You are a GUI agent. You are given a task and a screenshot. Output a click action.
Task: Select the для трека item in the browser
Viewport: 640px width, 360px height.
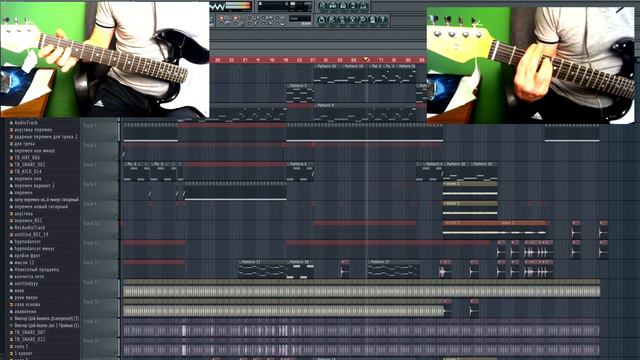click(24, 144)
